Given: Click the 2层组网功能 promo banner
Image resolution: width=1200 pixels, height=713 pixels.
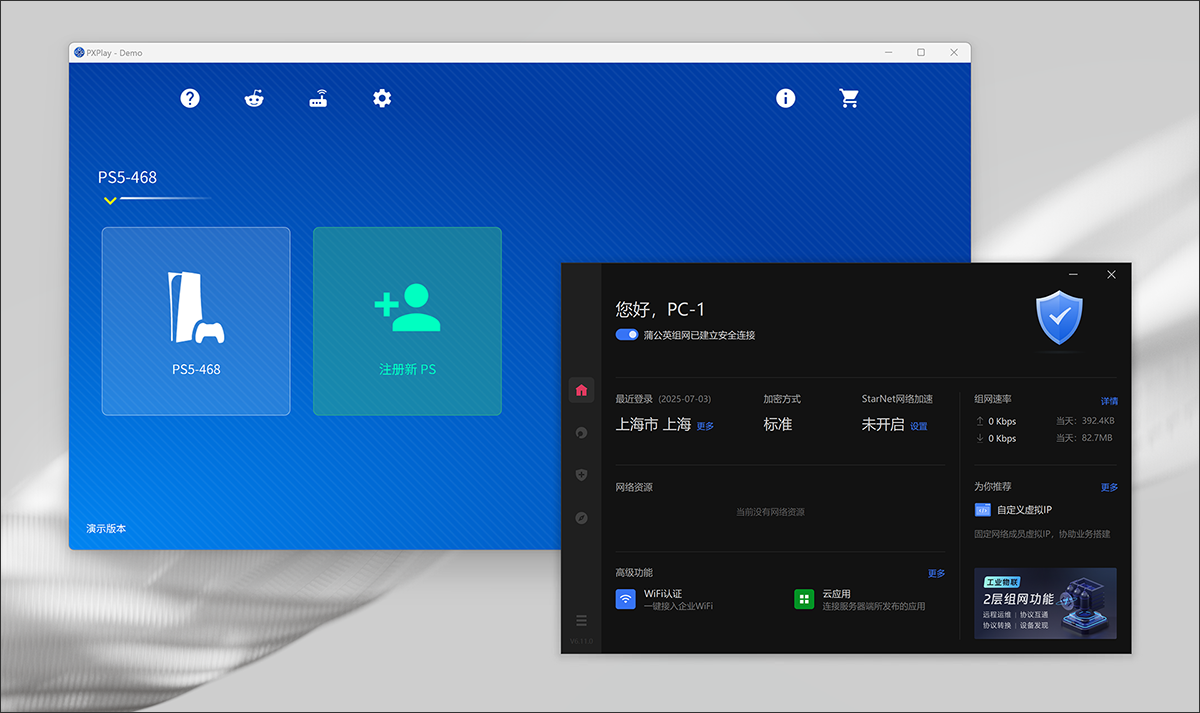Looking at the screenshot, I should click(x=1045, y=603).
